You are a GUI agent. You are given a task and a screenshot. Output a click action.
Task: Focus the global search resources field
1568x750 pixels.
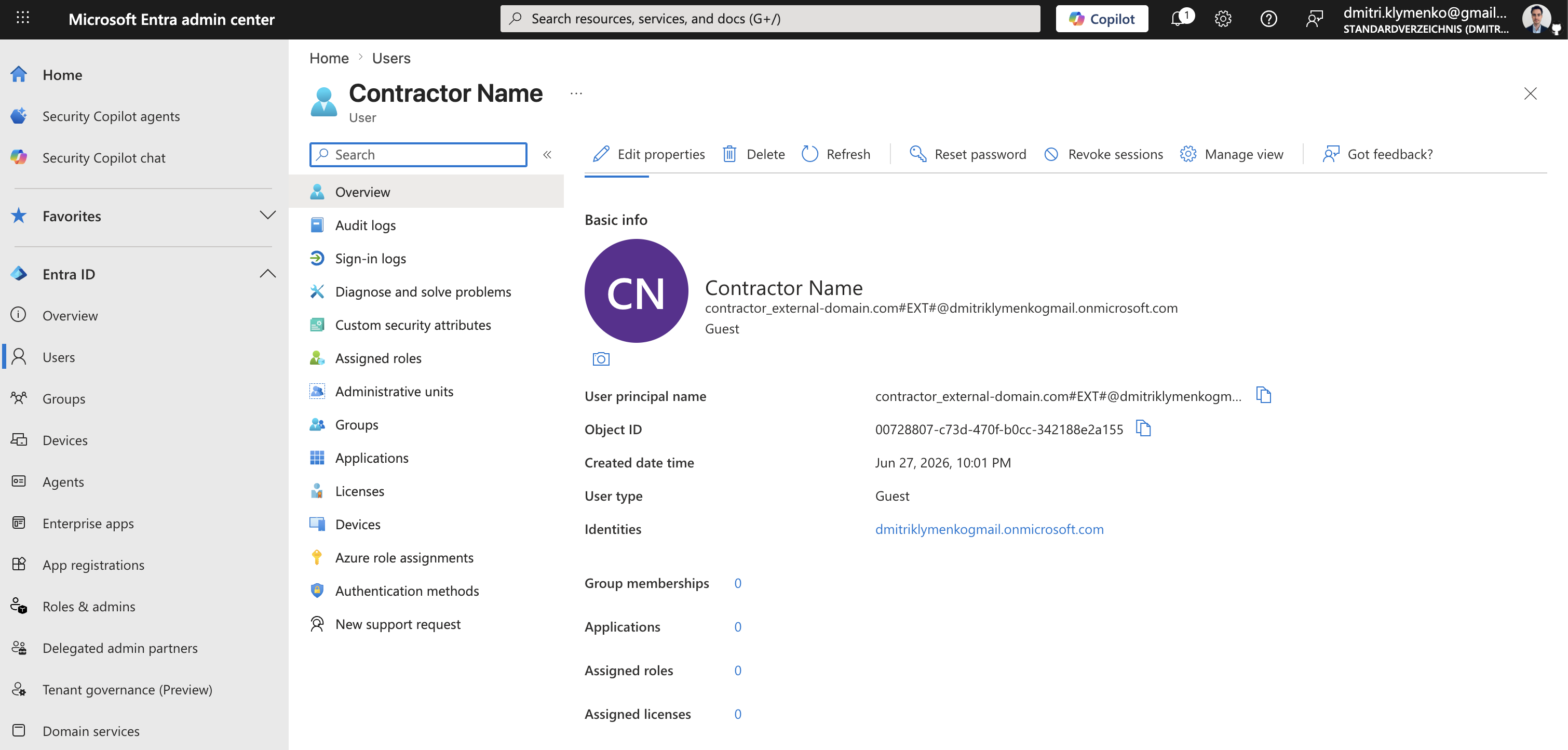click(770, 19)
